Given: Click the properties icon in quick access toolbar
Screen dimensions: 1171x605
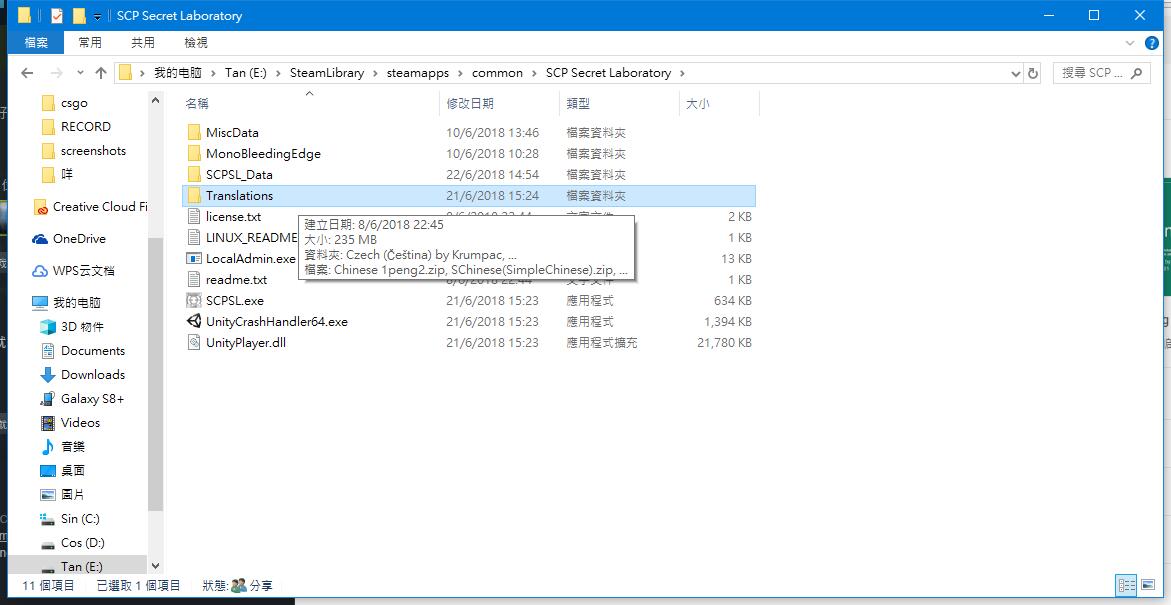Looking at the screenshot, I should tap(57, 16).
